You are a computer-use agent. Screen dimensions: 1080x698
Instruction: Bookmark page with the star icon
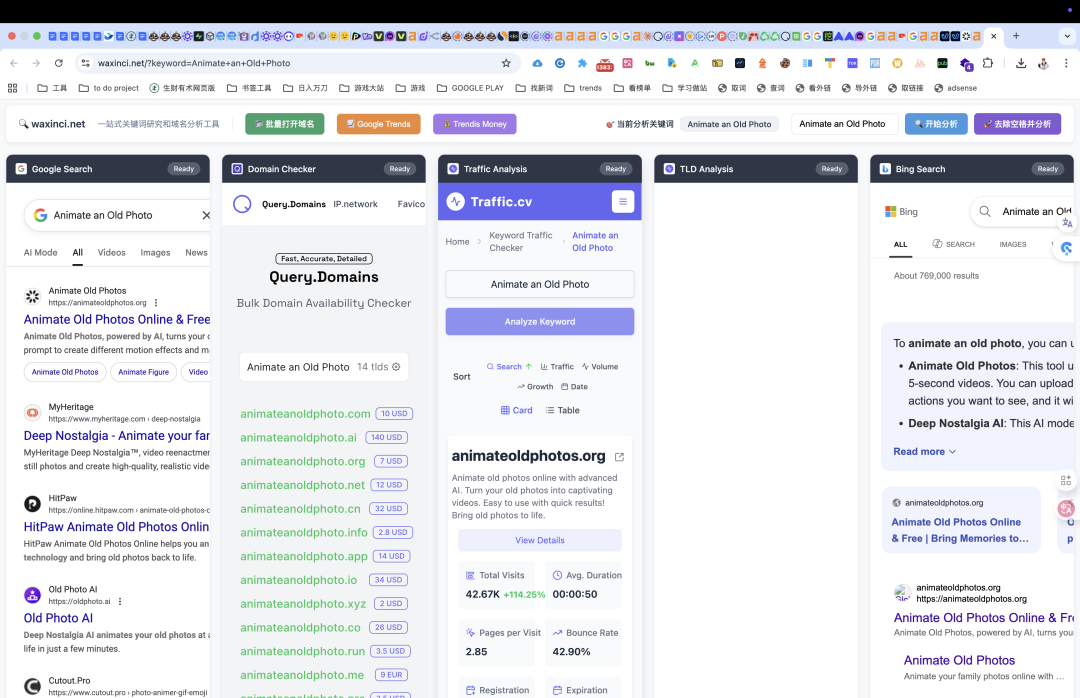point(506,63)
